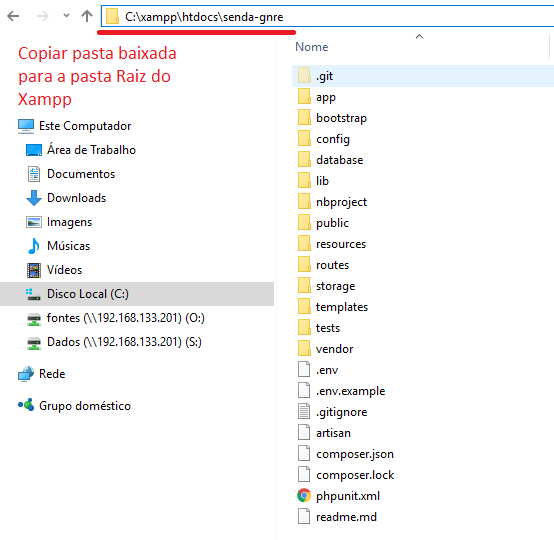This screenshot has width=554, height=540.
Task: Click Downloads label in navigation pane
Action: coord(76,198)
